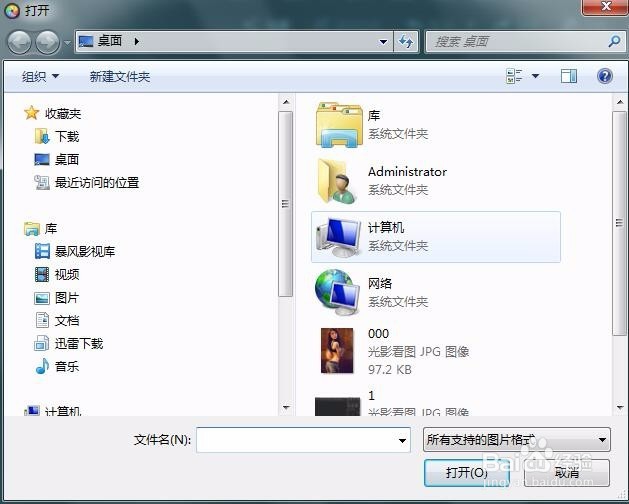Click the Administrator name text
This screenshot has width=629, height=504.
tap(407, 172)
